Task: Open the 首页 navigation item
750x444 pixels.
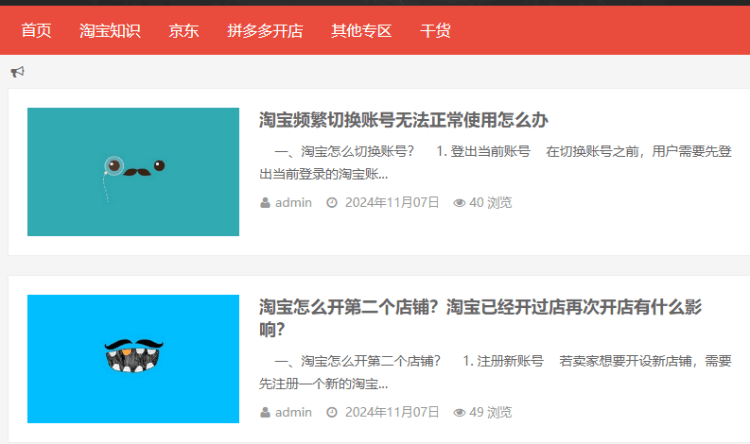Action: click(x=36, y=31)
